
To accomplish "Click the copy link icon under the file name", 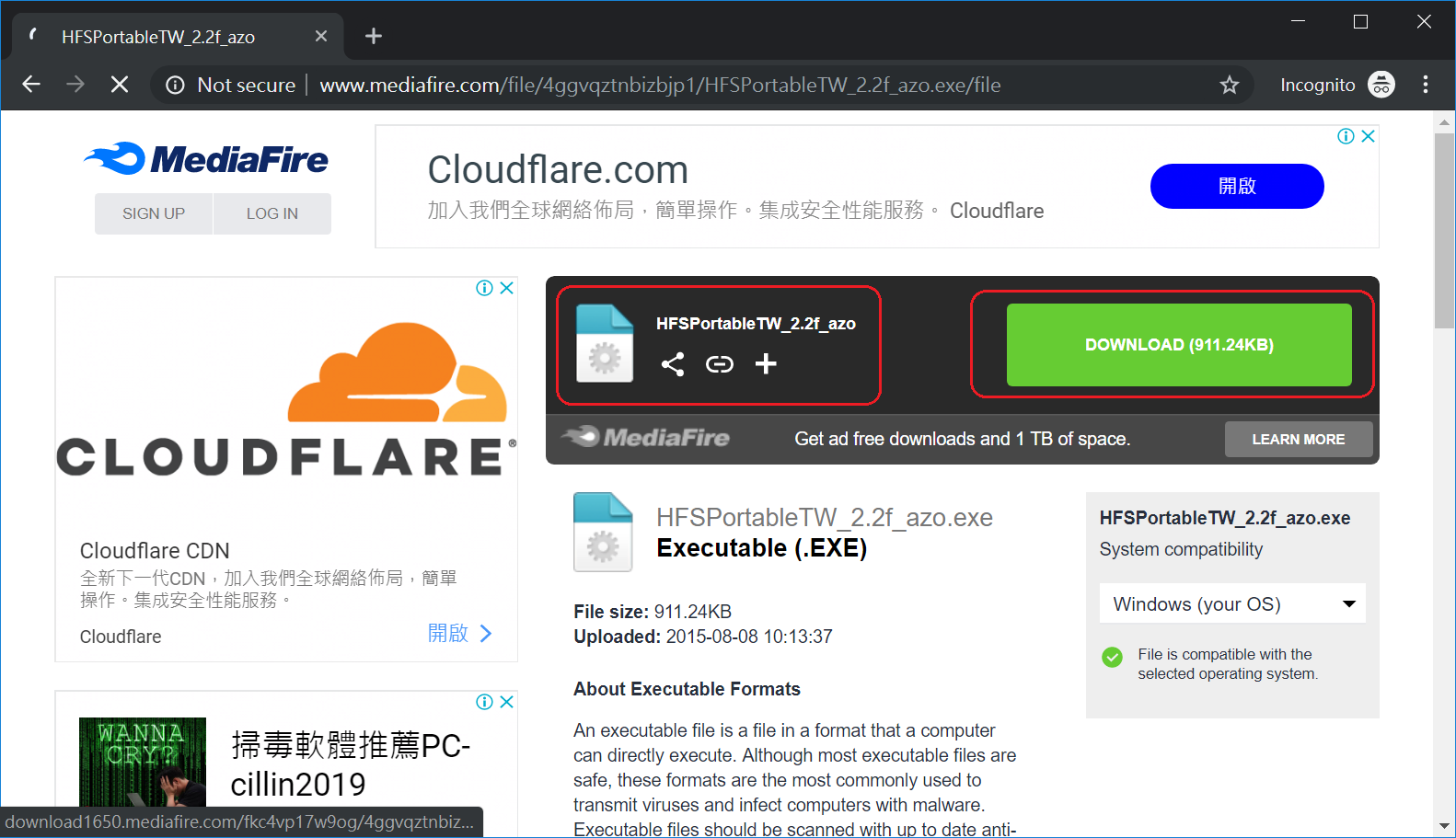I will (720, 364).
